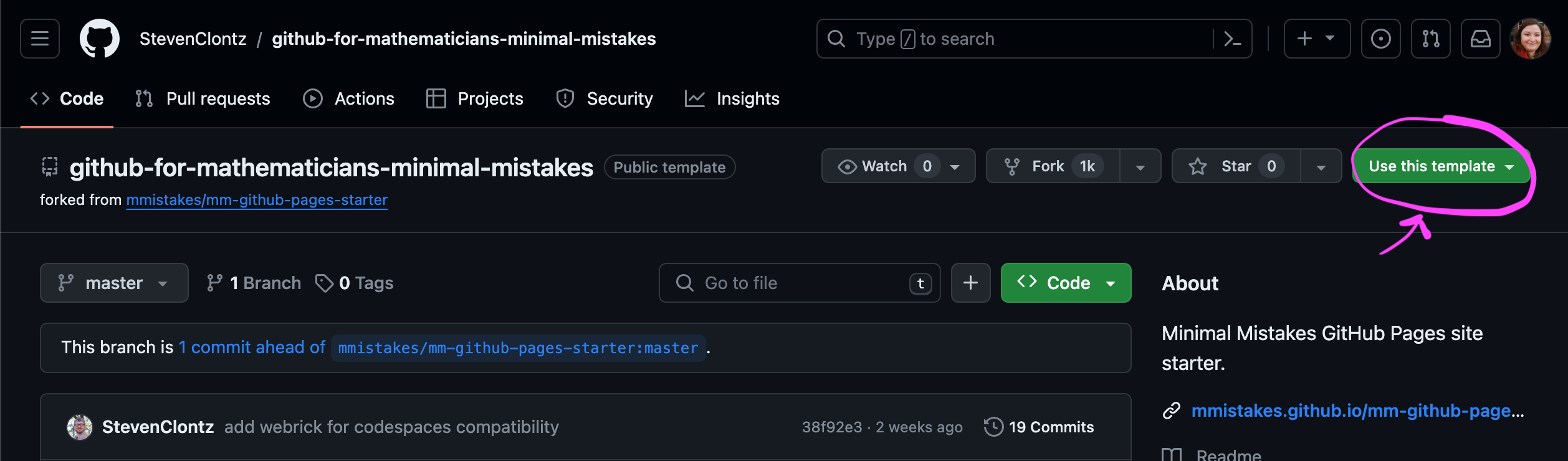Switch to the Actions tab
The height and width of the screenshot is (461, 1568).
point(349,98)
